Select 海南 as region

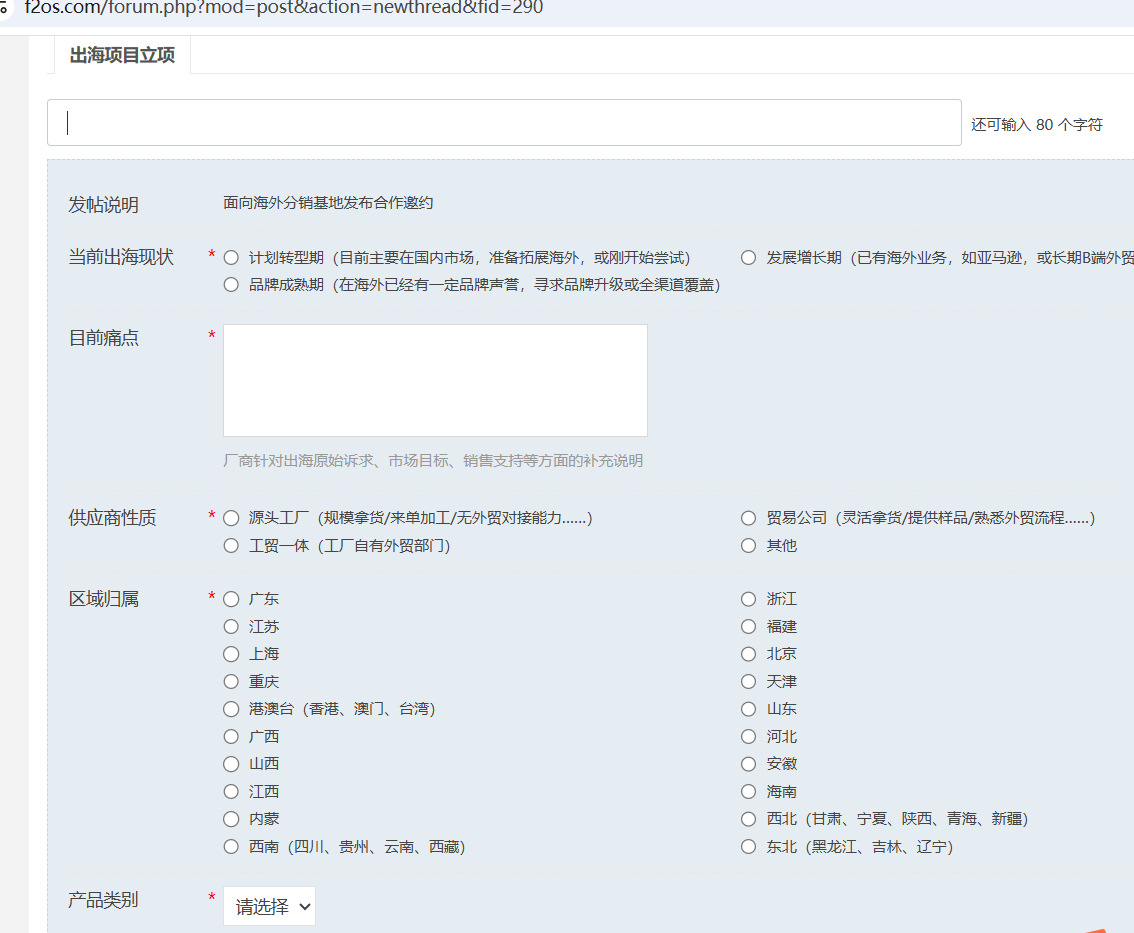click(748, 792)
